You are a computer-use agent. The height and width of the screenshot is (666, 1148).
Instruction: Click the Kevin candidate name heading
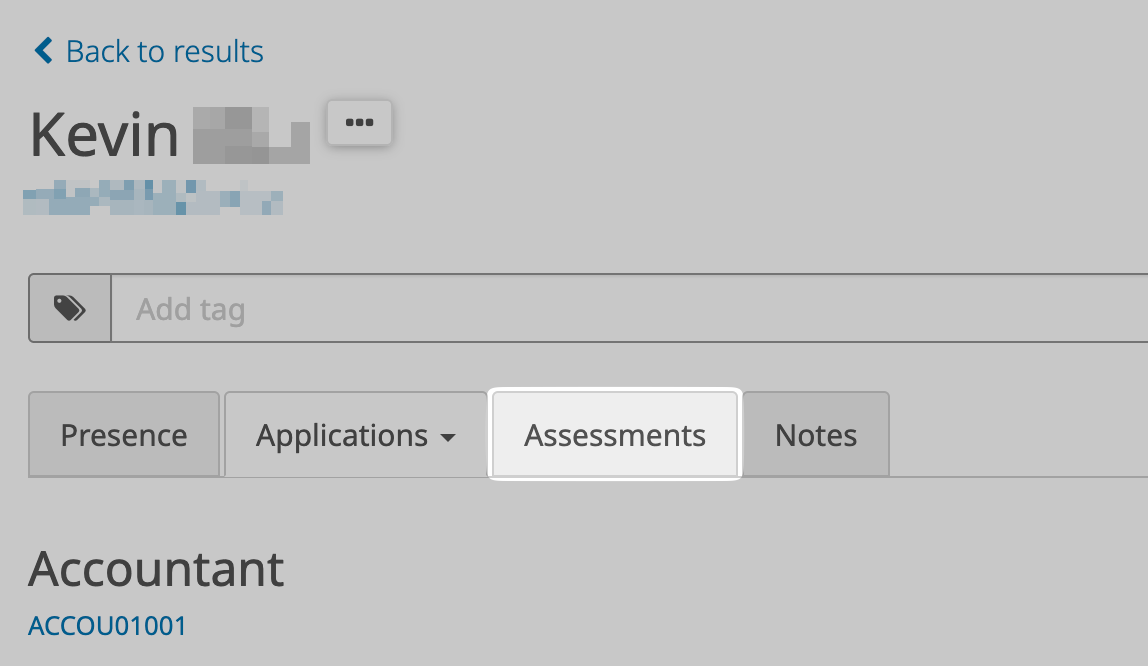104,134
